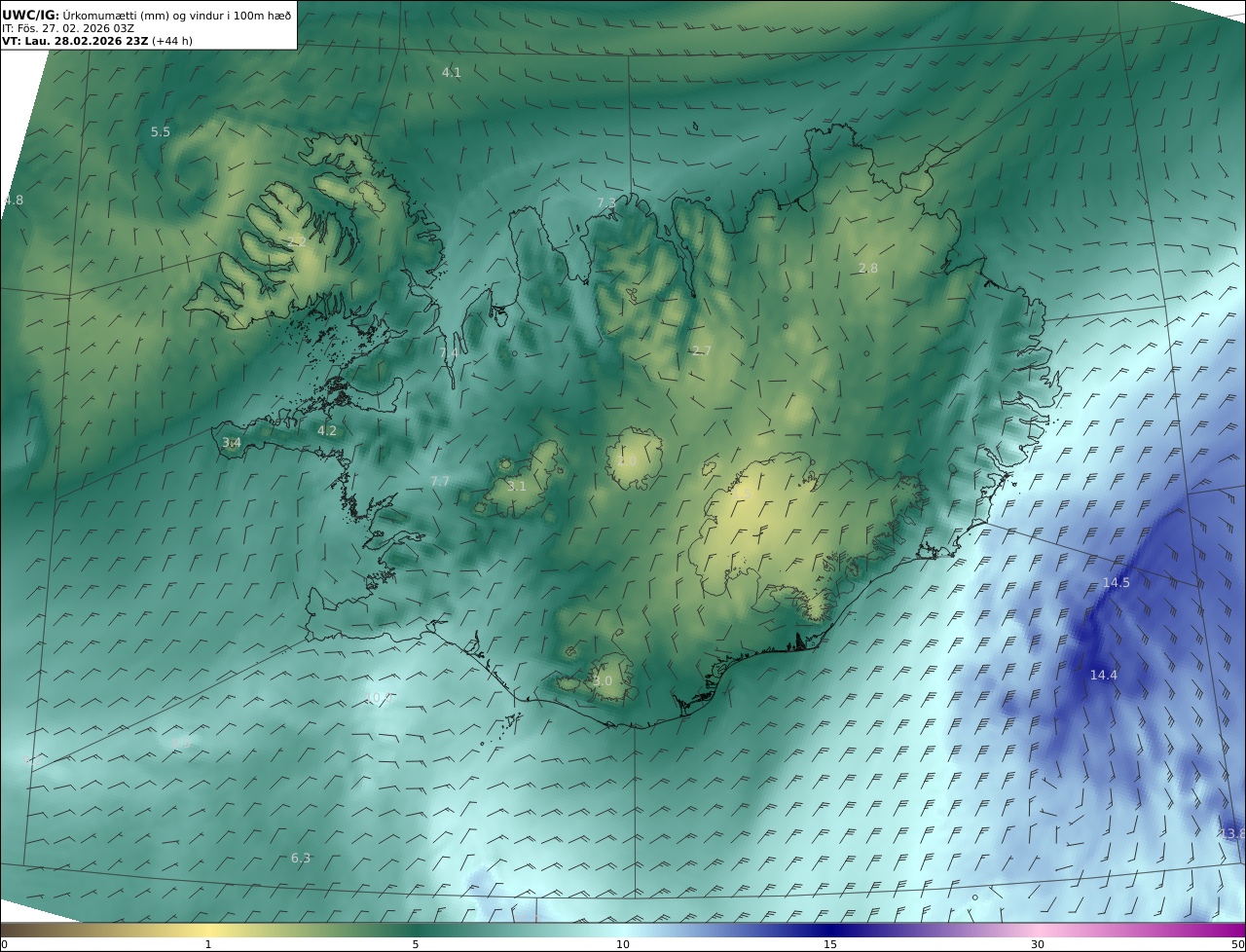Click the precipitation color scale bar
Screen dimensions: 1246x952
coord(623,929)
